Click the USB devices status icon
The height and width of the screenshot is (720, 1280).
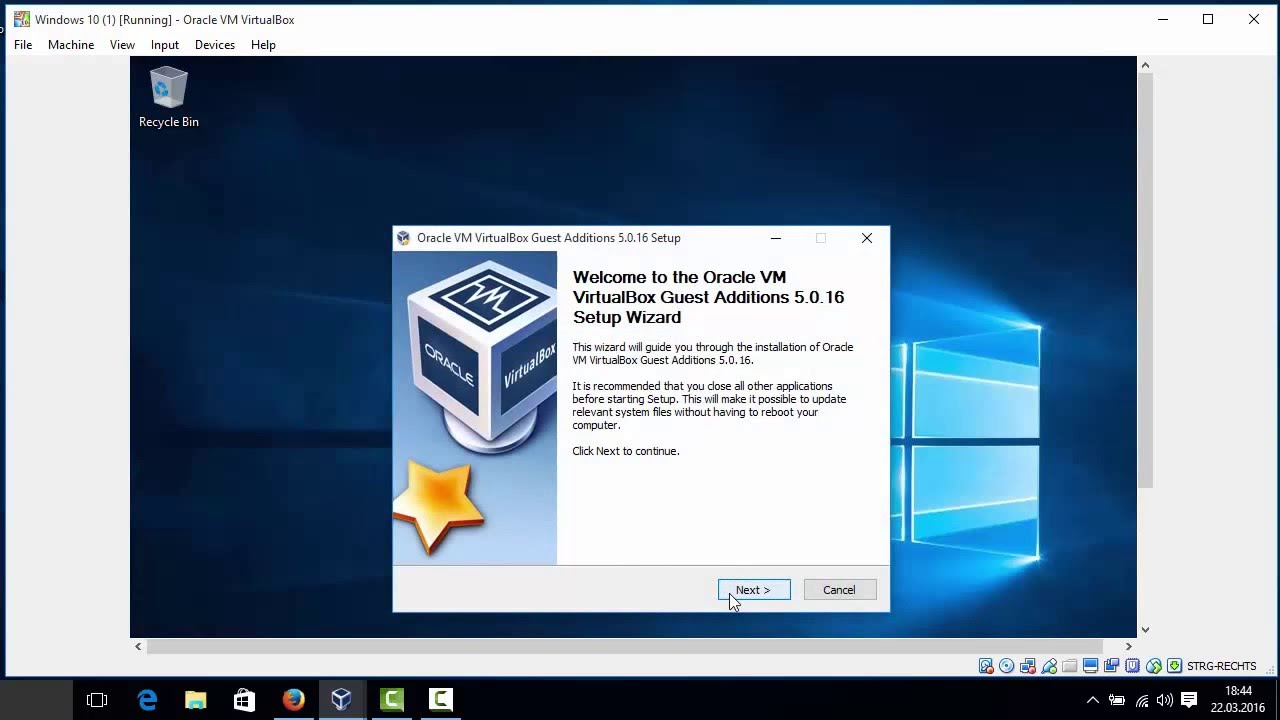[1049, 666]
